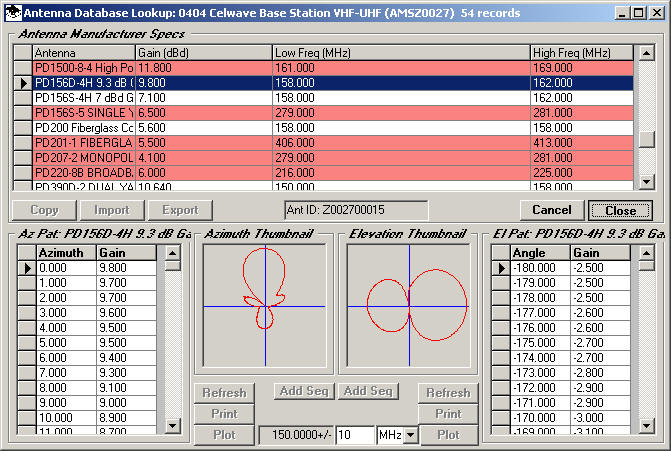
Task: Click row selector of azimuth 3.000 row
Action: pyautogui.click(x=27, y=313)
